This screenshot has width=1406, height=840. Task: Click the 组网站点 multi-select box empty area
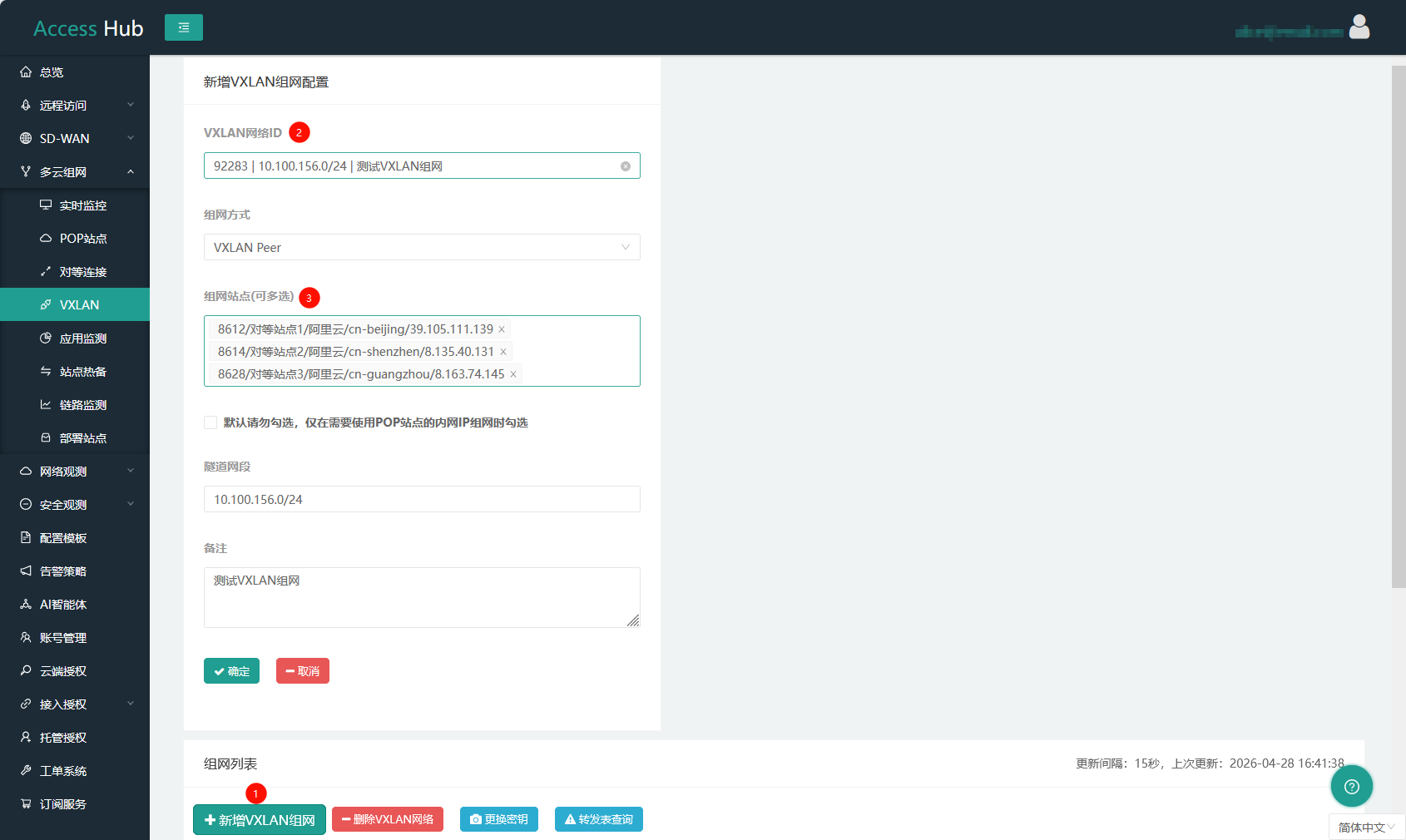coord(582,351)
